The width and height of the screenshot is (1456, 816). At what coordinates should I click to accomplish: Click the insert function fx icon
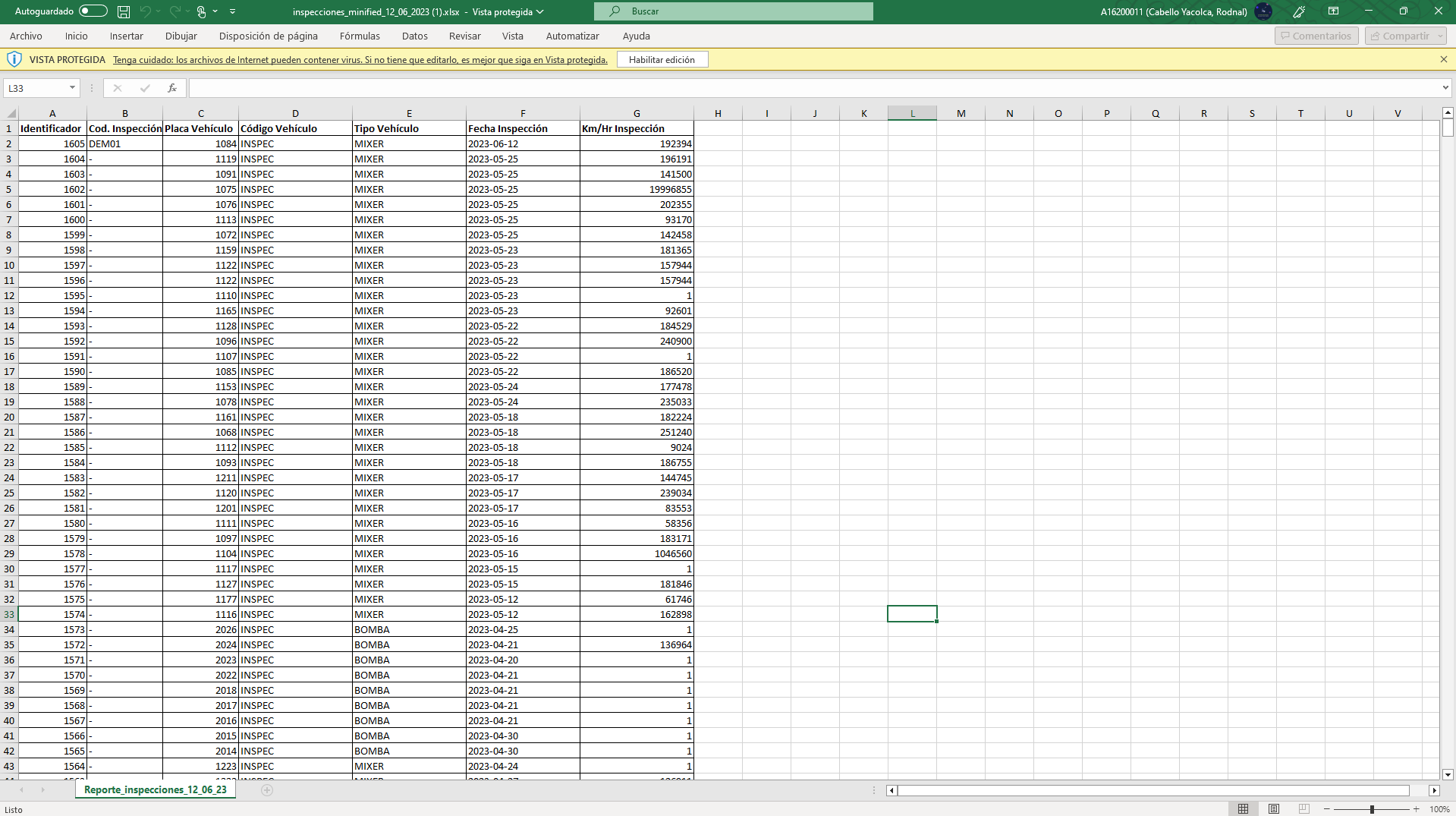[x=172, y=88]
